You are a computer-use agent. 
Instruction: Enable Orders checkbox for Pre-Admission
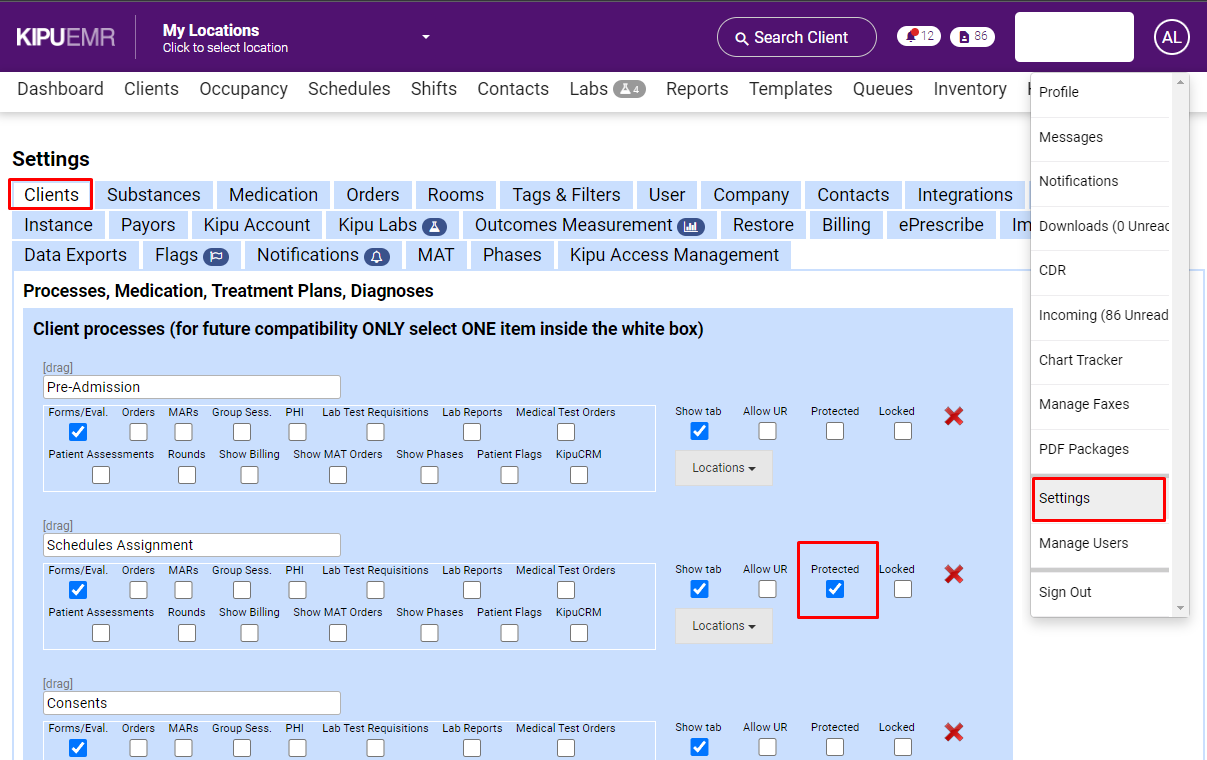(138, 432)
